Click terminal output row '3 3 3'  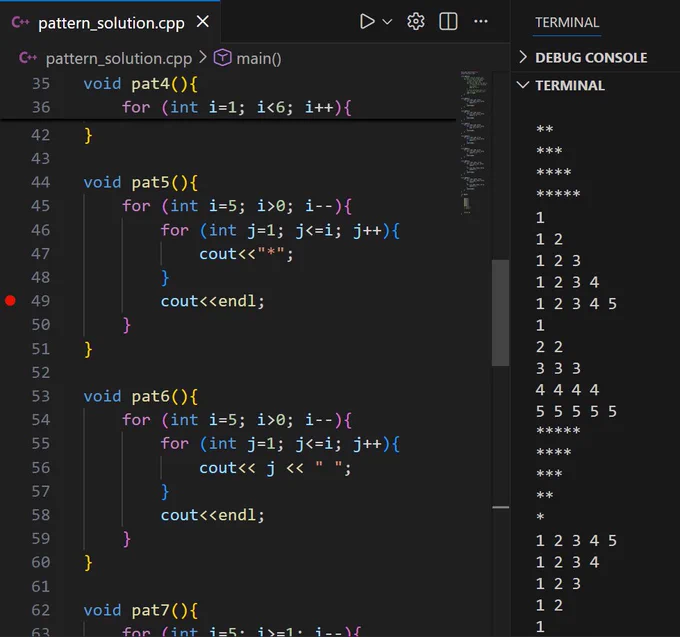[x=558, y=369]
